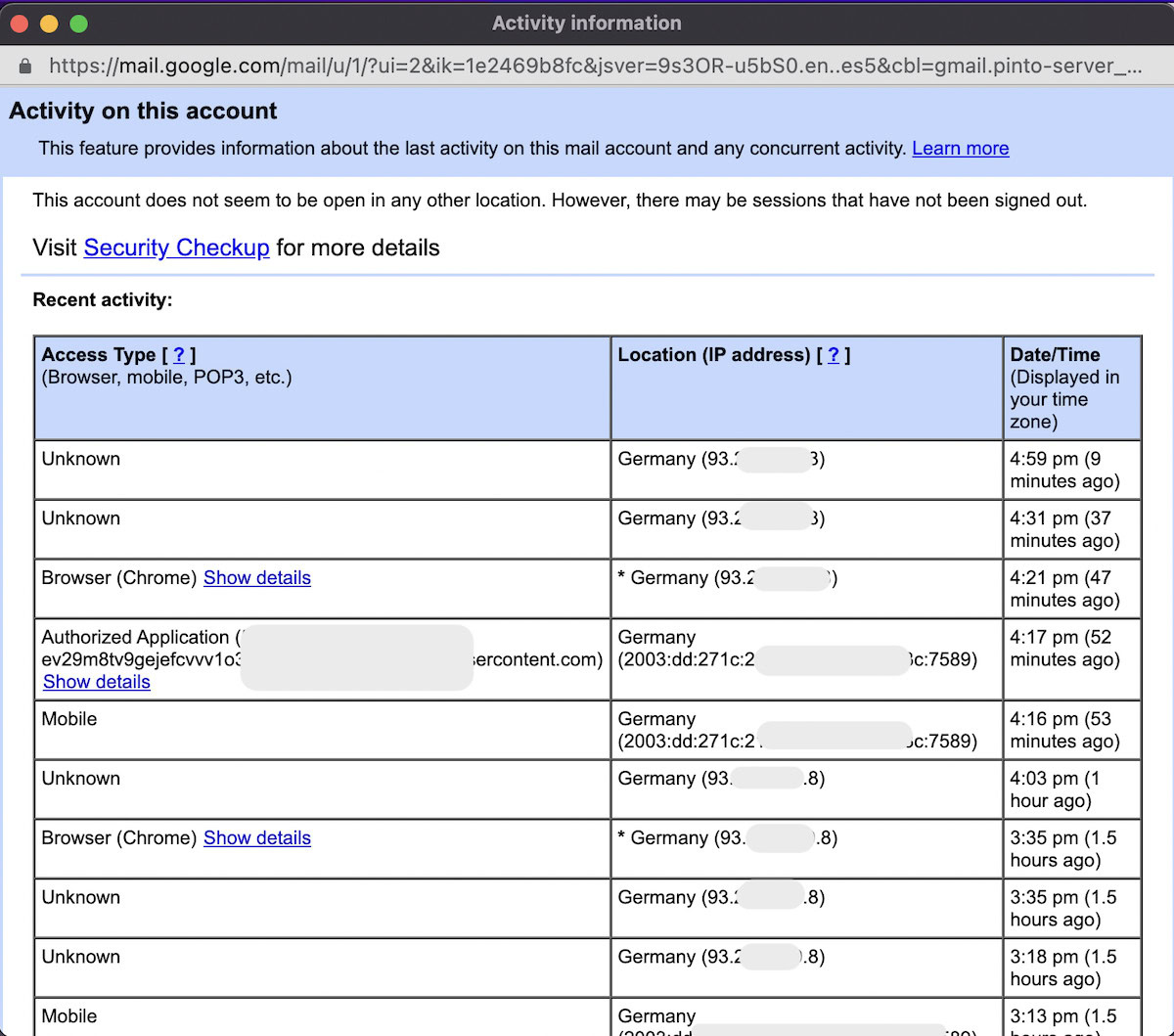The image size is (1174, 1036).
Task: Show details for the 4:21 pm Chrome session
Action: (257, 578)
